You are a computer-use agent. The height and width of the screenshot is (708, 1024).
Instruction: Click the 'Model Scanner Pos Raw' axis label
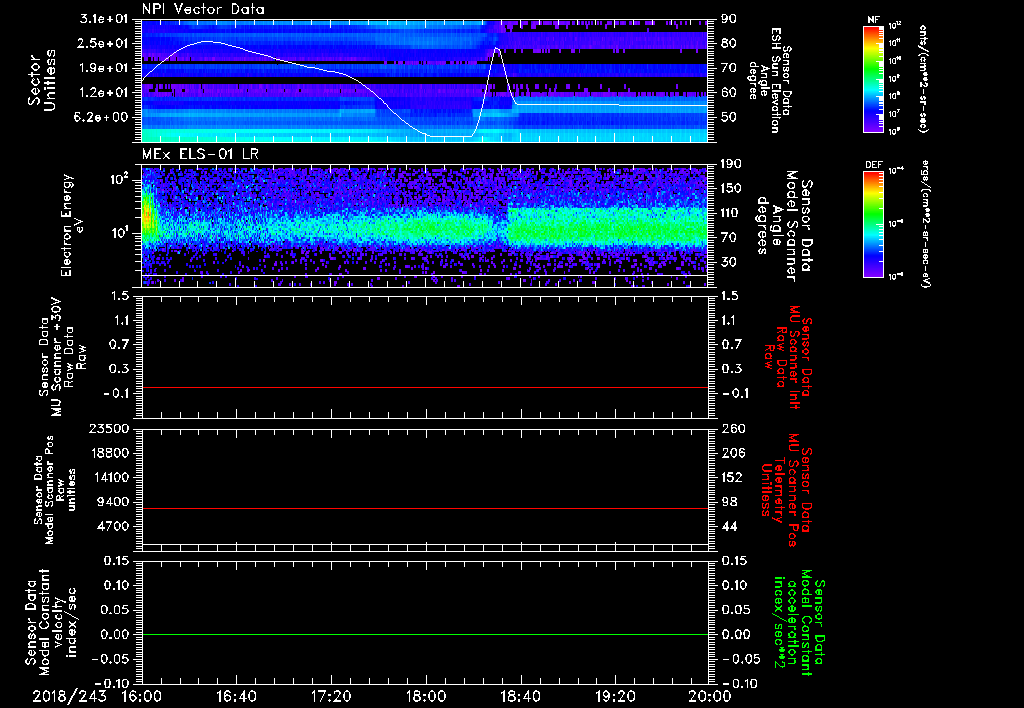(x=55, y=490)
